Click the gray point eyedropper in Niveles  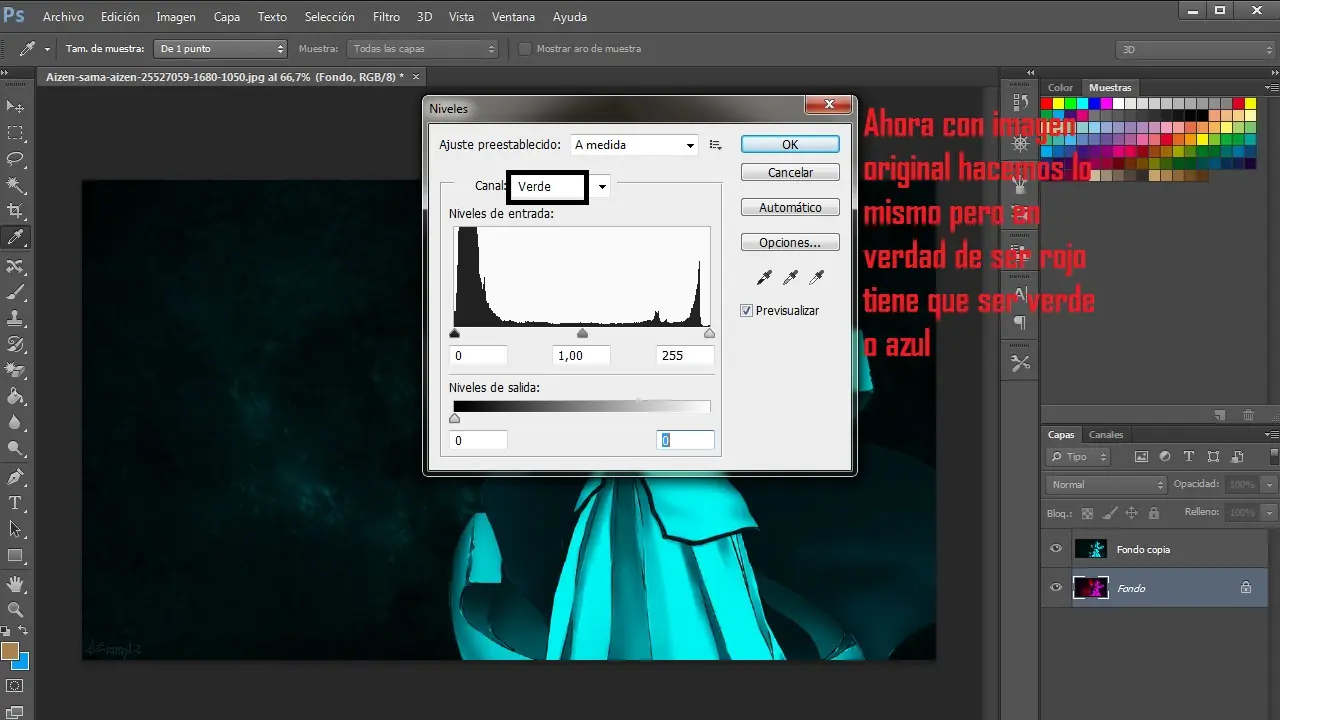pyautogui.click(x=790, y=277)
